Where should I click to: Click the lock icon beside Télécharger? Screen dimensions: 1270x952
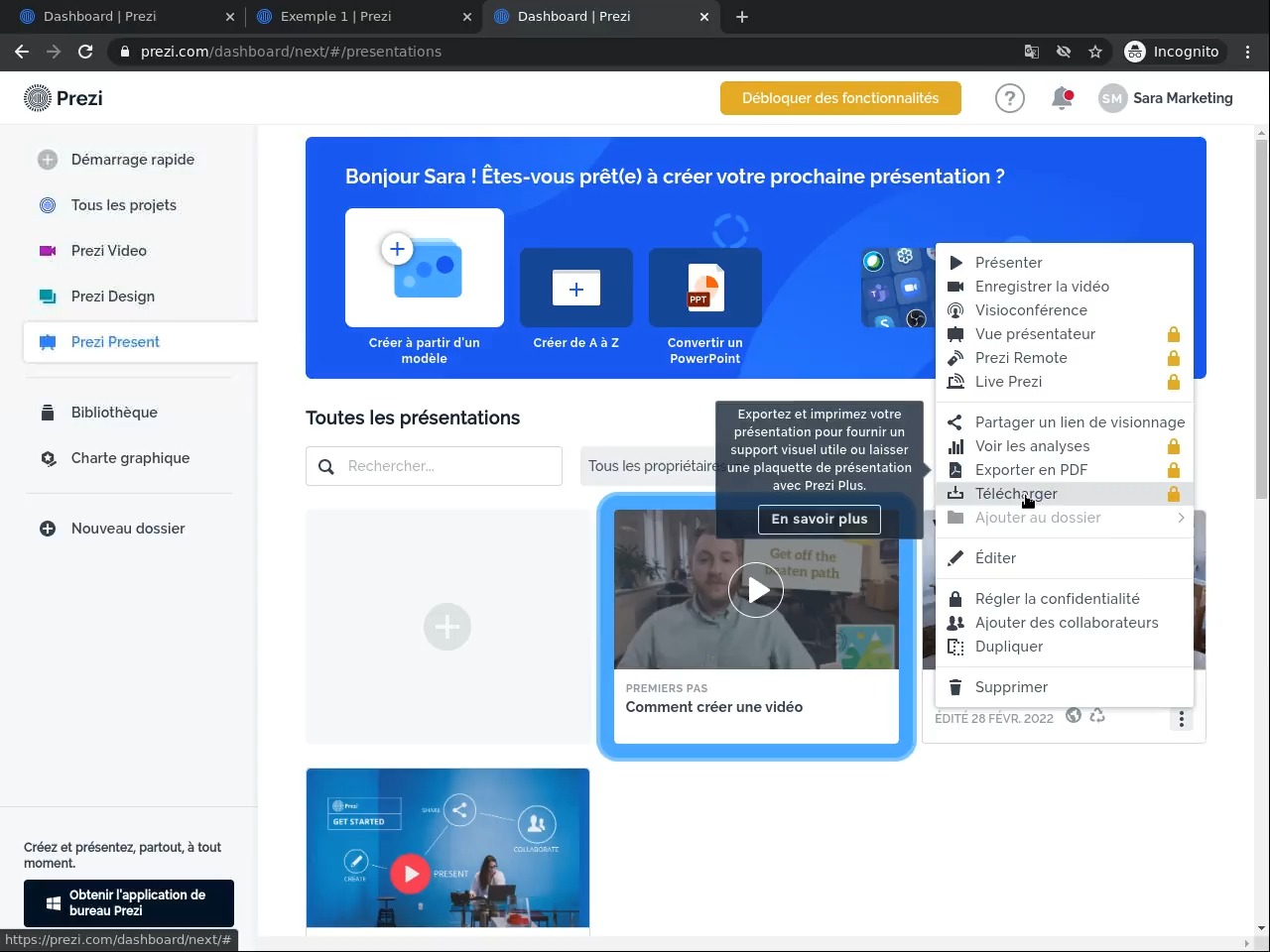1174,494
